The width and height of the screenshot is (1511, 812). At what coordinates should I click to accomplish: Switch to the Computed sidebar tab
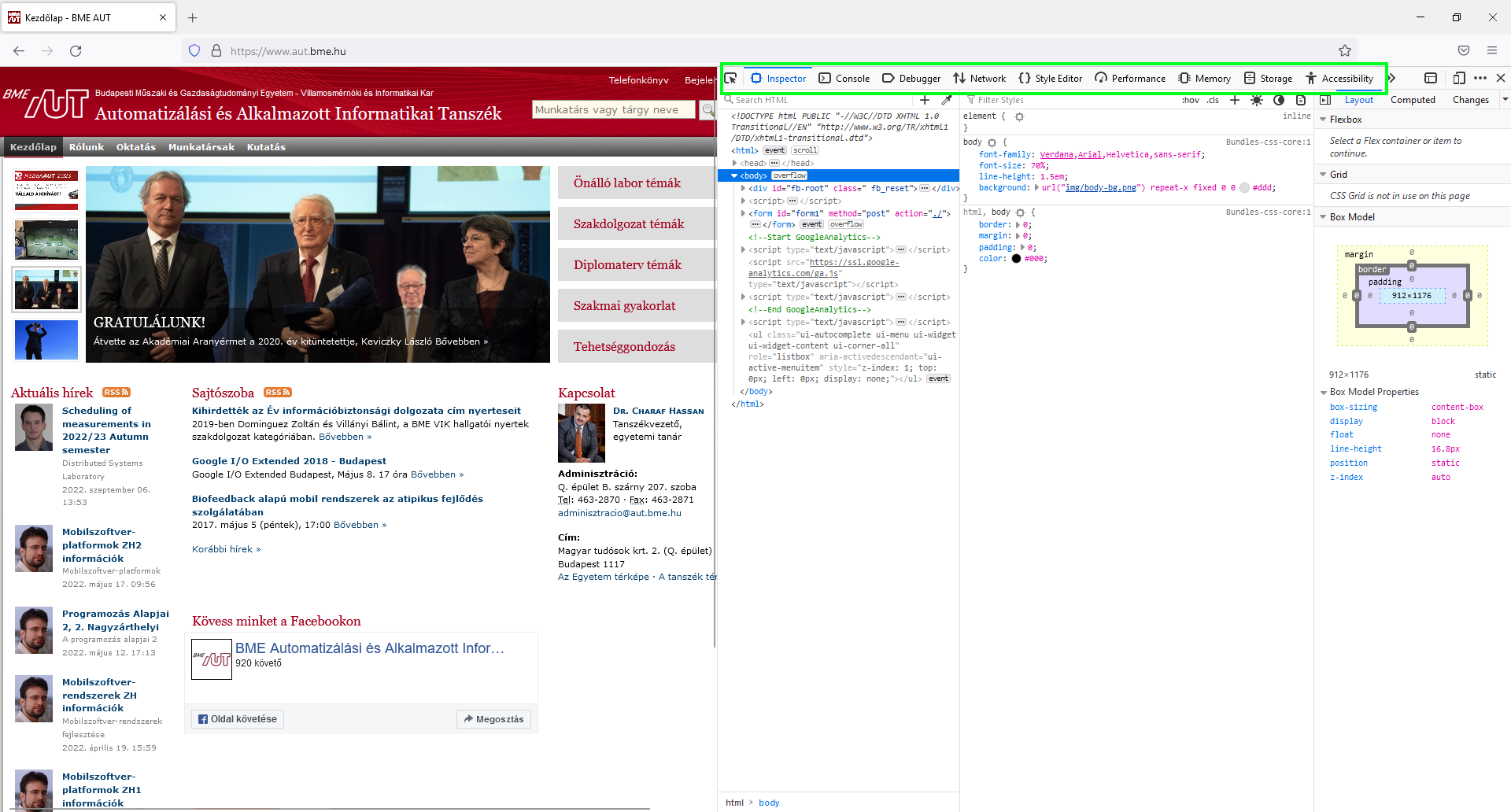(x=1413, y=100)
